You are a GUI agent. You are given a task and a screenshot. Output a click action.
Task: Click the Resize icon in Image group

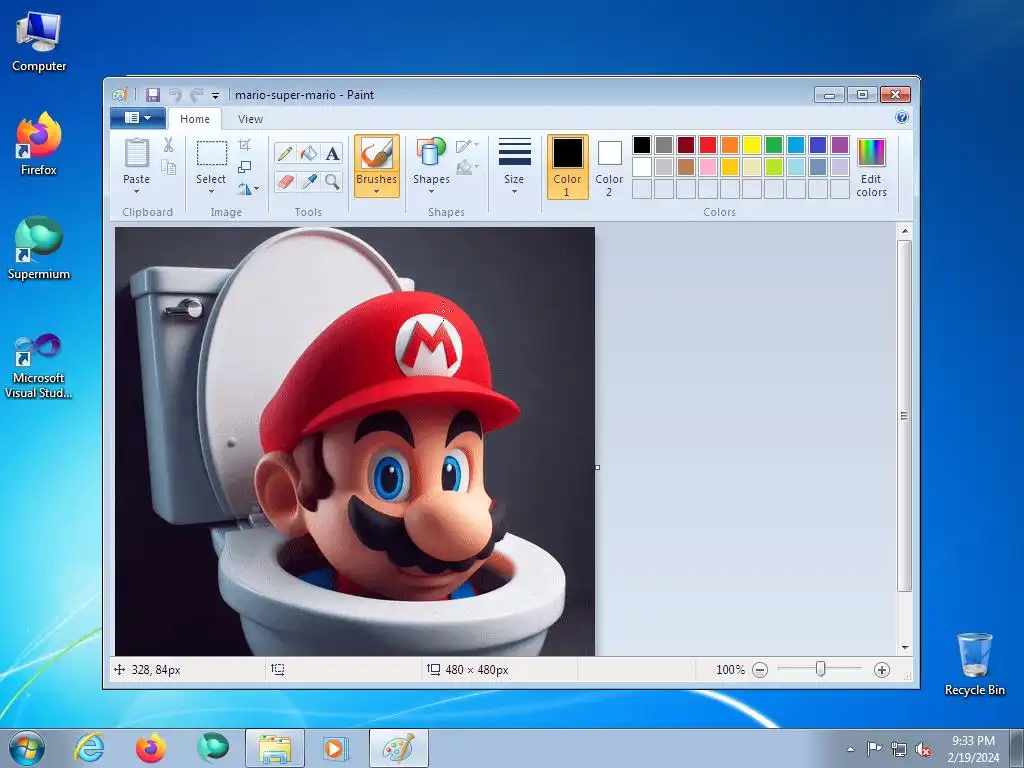tap(244, 167)
